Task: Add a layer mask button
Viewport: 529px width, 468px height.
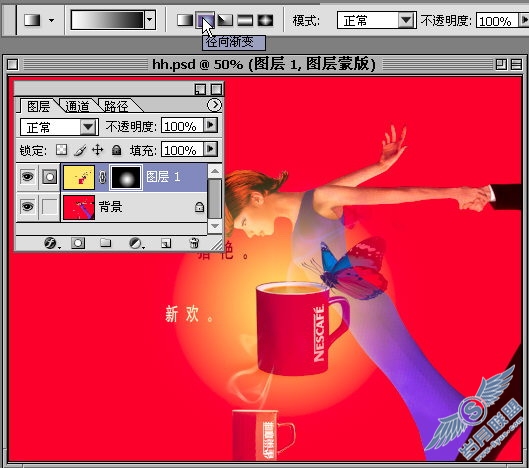Action: (78, 243)
